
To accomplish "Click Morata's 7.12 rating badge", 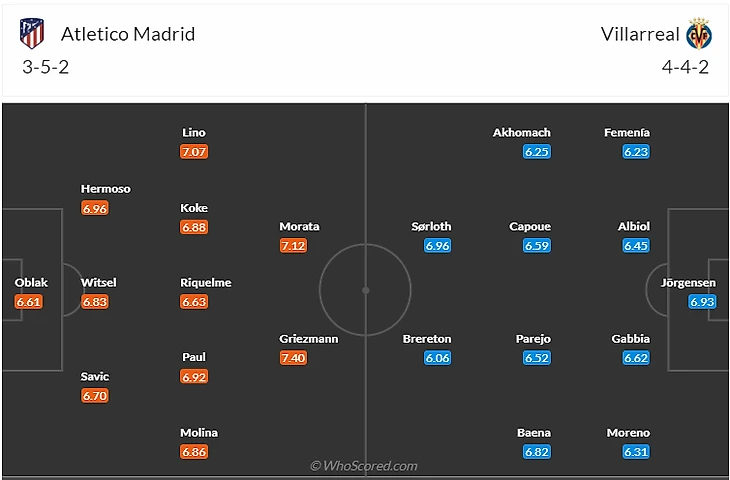I will (x=294, y=245).
